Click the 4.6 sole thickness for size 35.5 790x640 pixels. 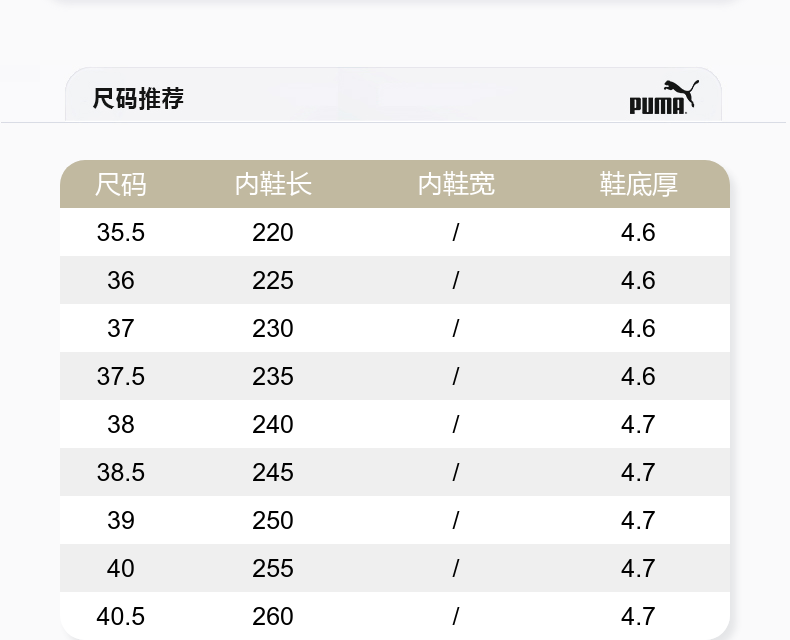click(638, 233)
